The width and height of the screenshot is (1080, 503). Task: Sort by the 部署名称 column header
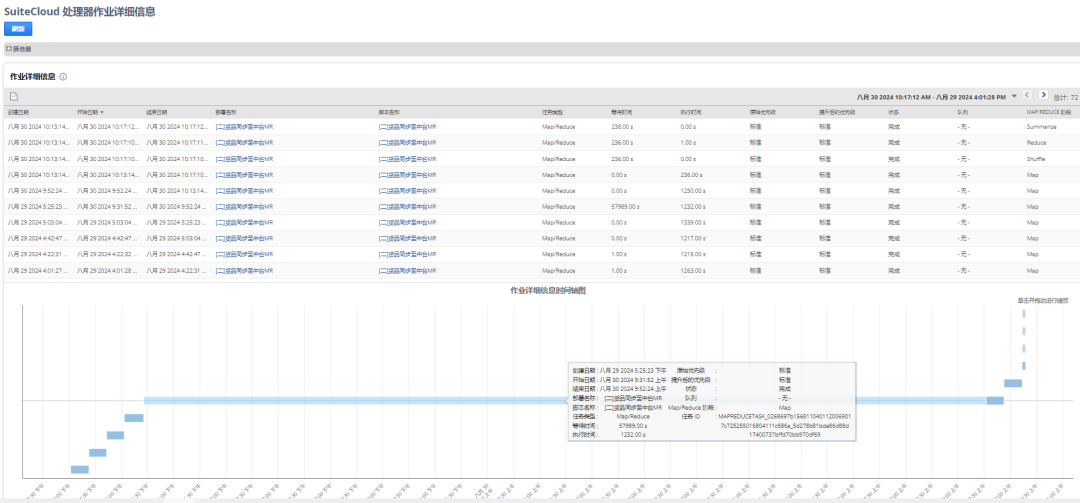[x=226, y=112]
